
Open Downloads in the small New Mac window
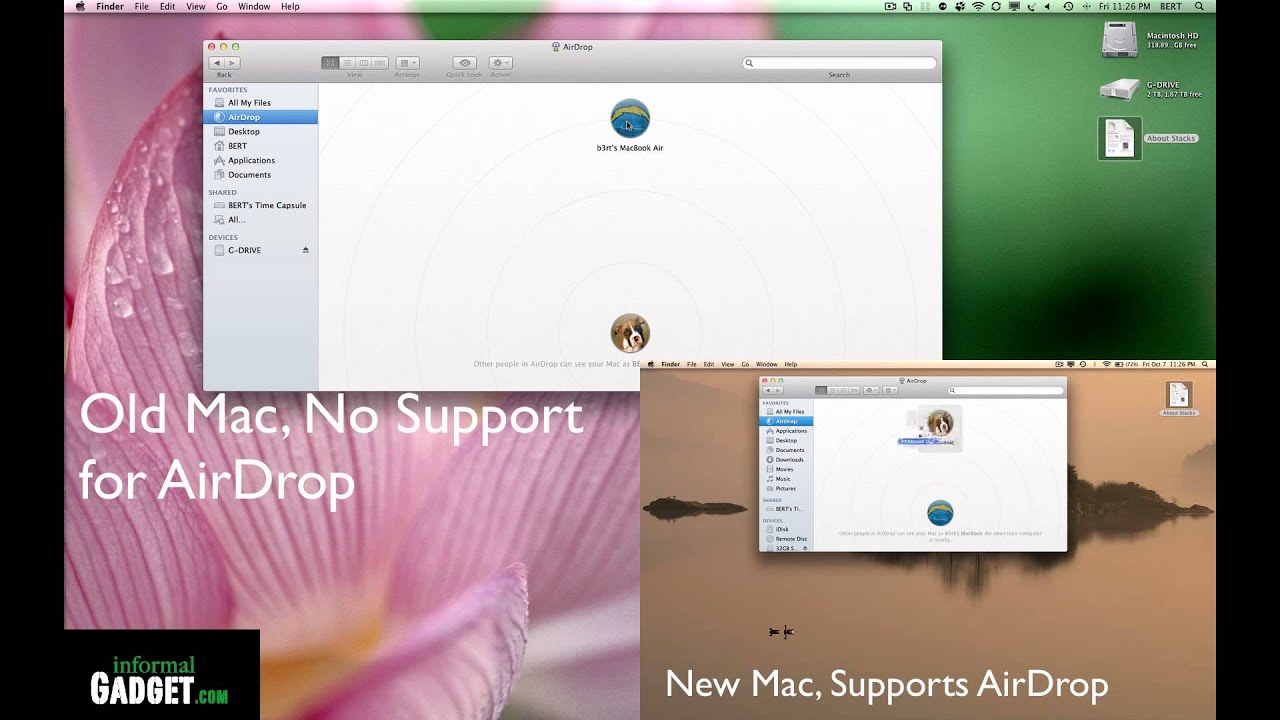(x=786, y=460)
